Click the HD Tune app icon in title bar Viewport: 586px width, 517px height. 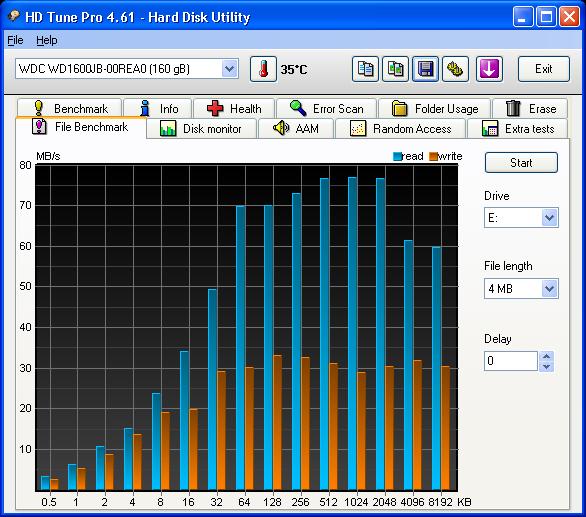[14, 16]
